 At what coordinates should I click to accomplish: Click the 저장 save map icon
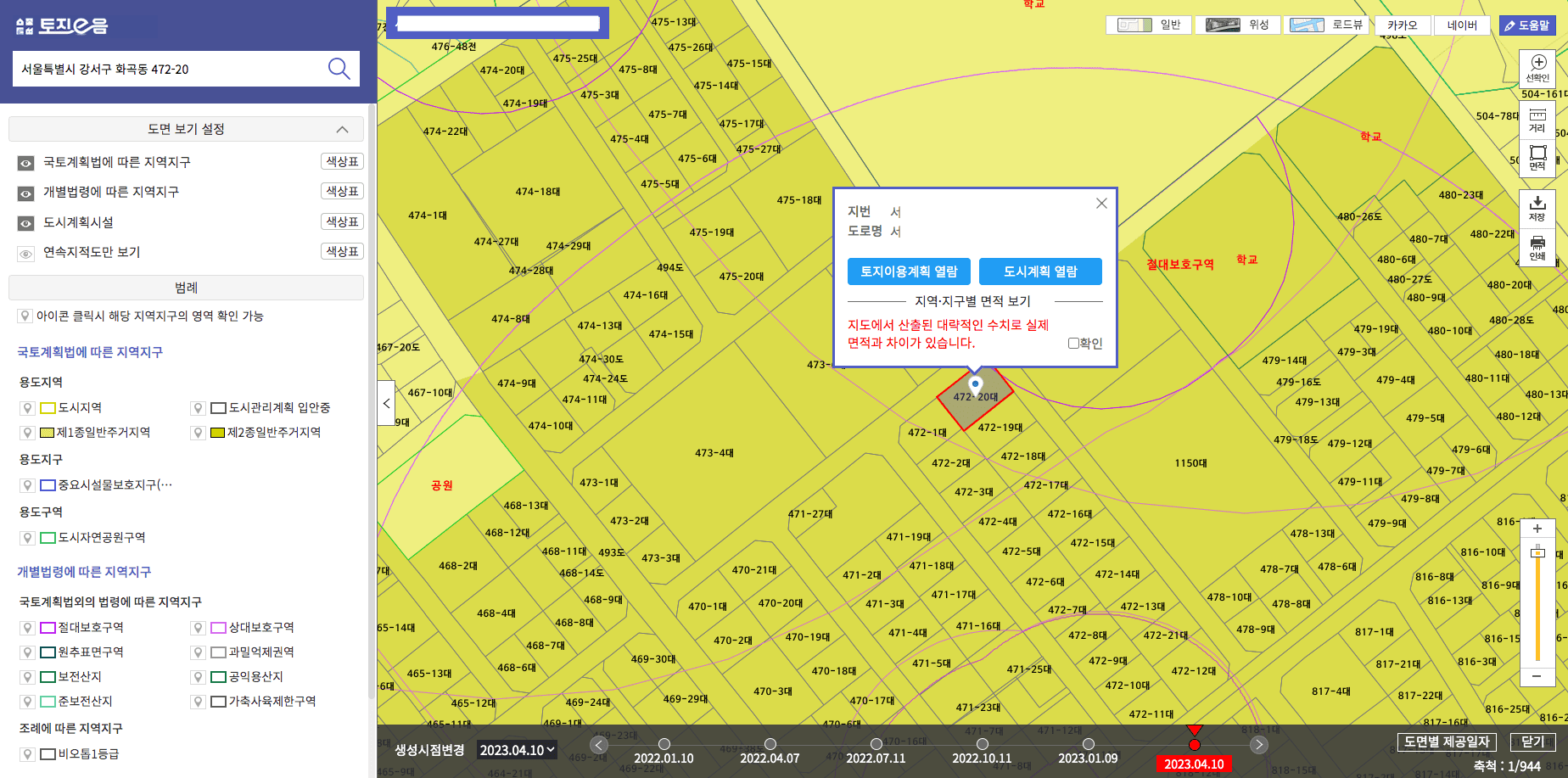coord(1537,209)
